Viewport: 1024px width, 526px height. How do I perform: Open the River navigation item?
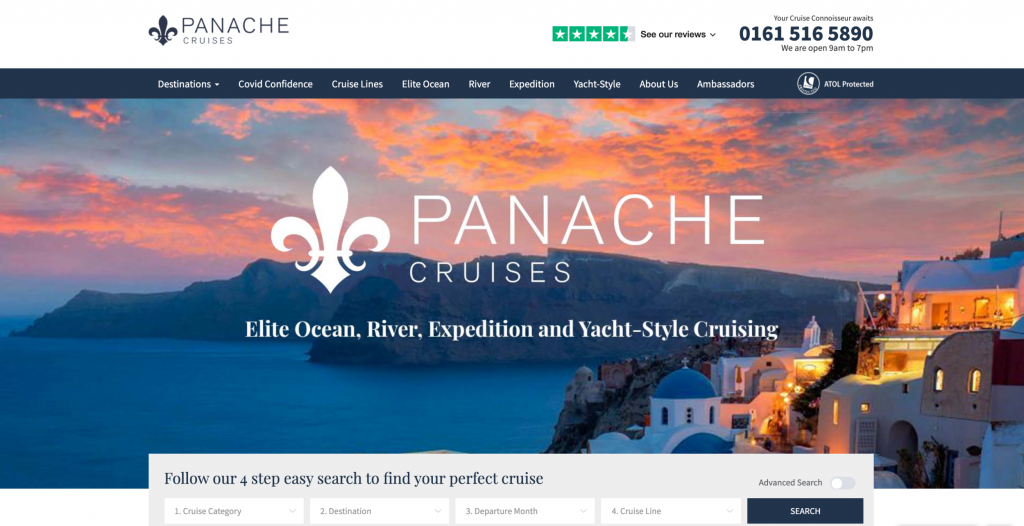click(x=479, y=84)
